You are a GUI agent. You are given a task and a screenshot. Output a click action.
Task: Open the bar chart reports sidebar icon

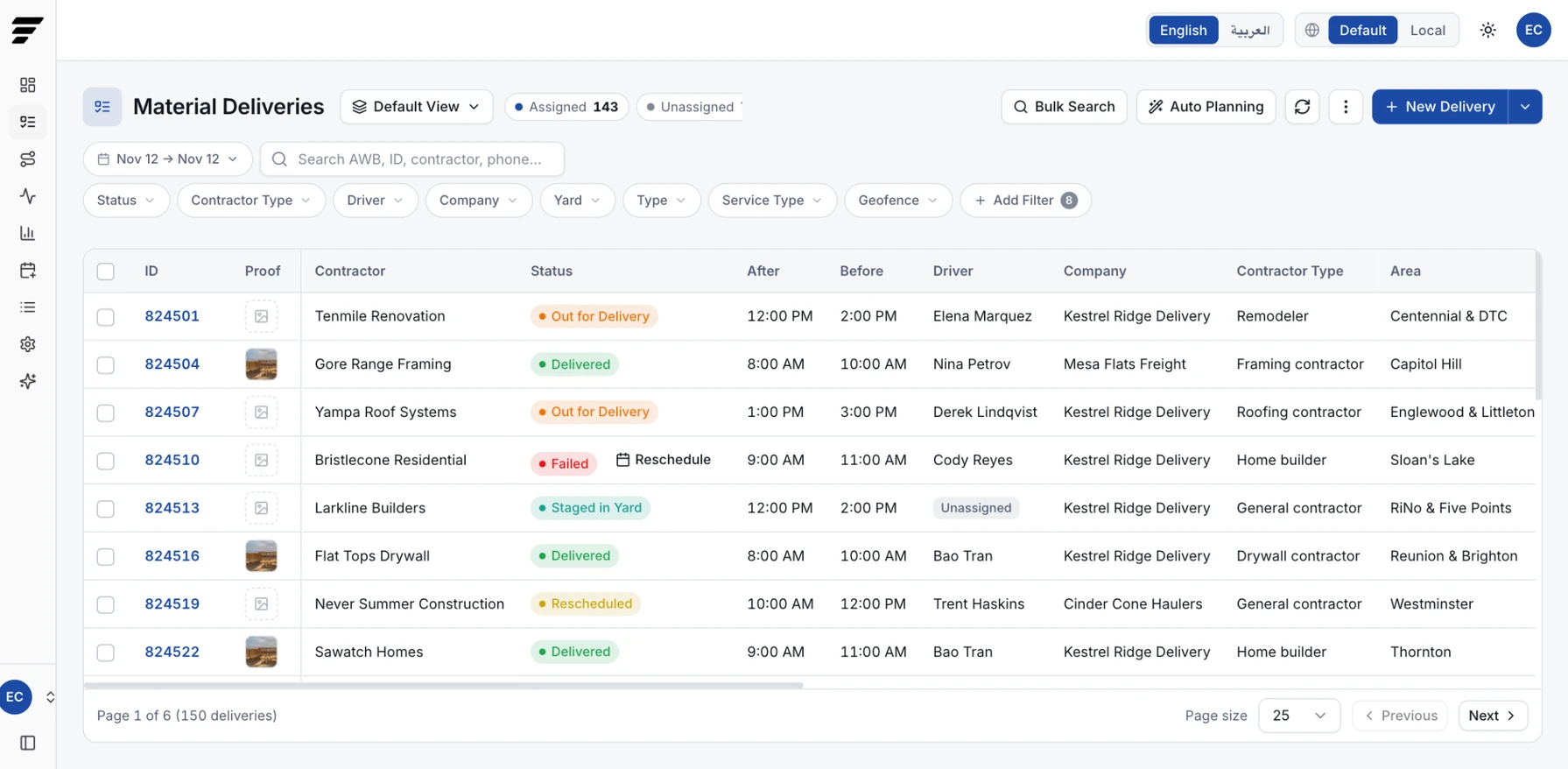[28, 233]
